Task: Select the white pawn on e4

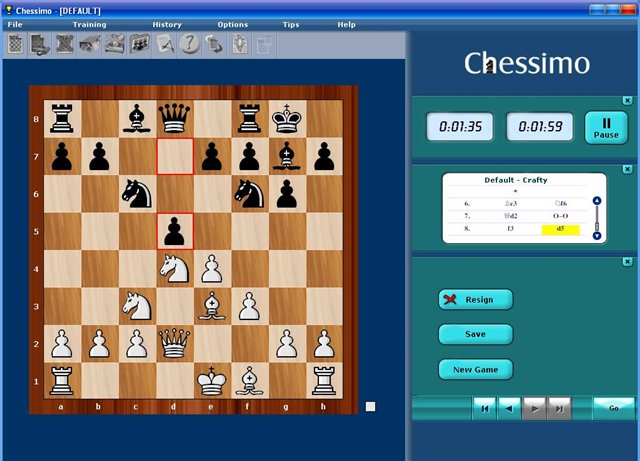Action: tap(212, 269)
